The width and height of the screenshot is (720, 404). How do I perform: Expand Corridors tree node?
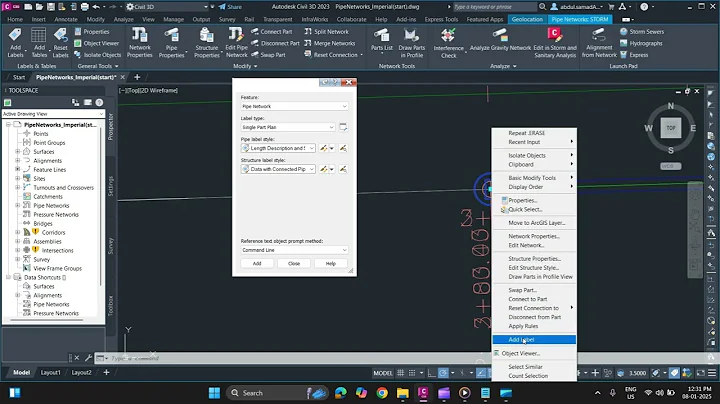click(17, 232)
